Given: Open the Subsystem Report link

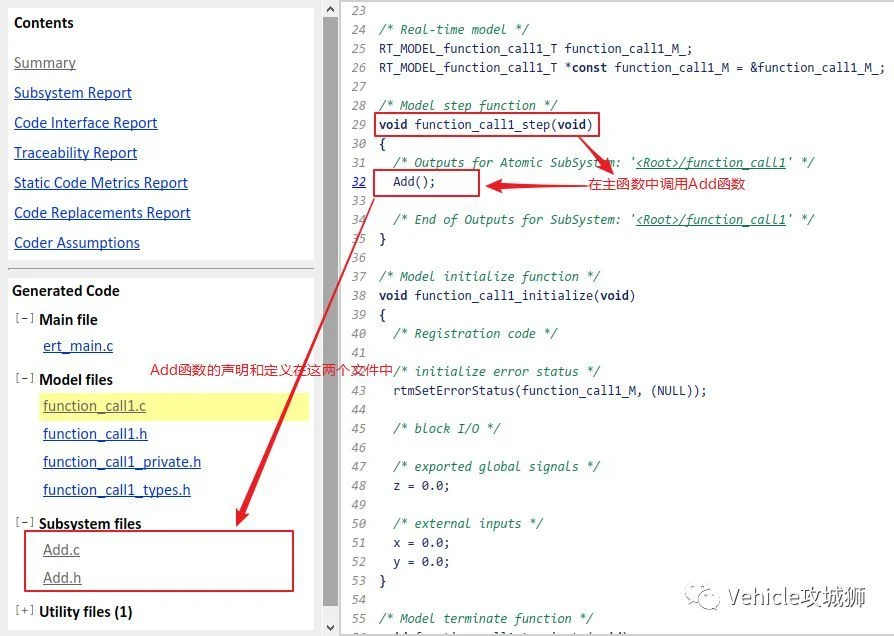Looking at the screenshot, I should (x=72, y=92).
